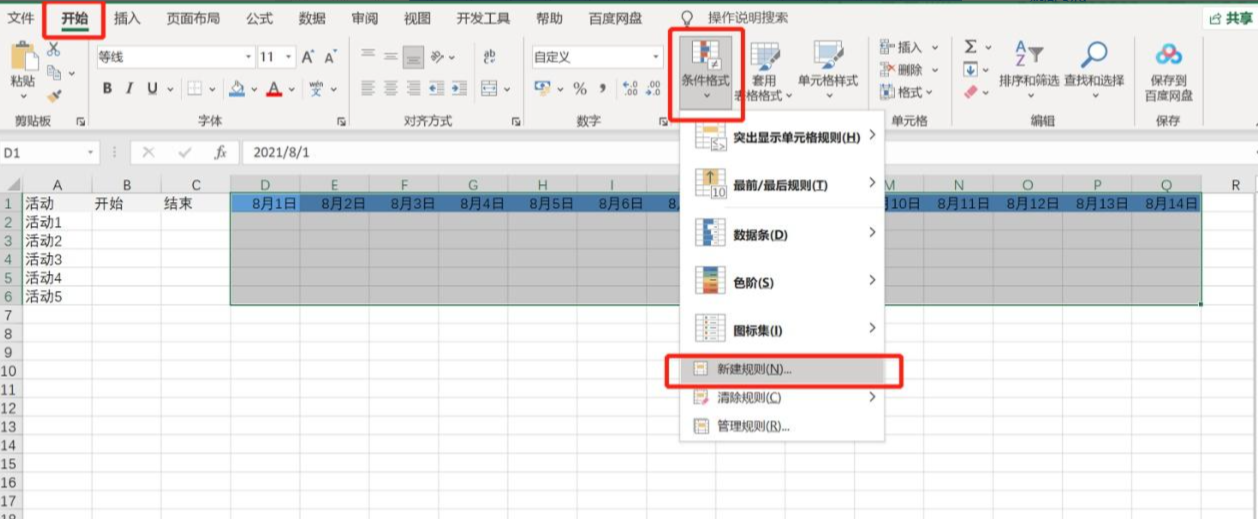Click the accounting number format icon
This screenshot has height=519, width=1258.
542,88
